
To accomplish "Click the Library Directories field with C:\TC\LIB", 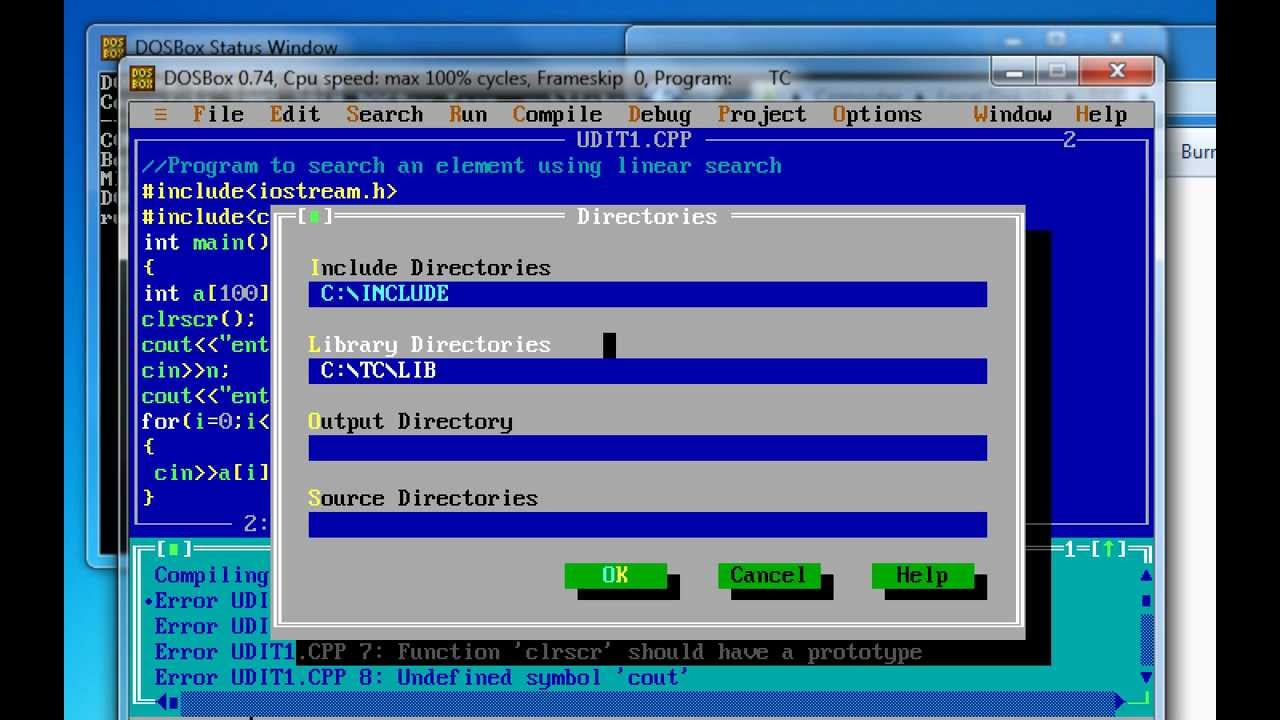I will [x=647, y=371].
